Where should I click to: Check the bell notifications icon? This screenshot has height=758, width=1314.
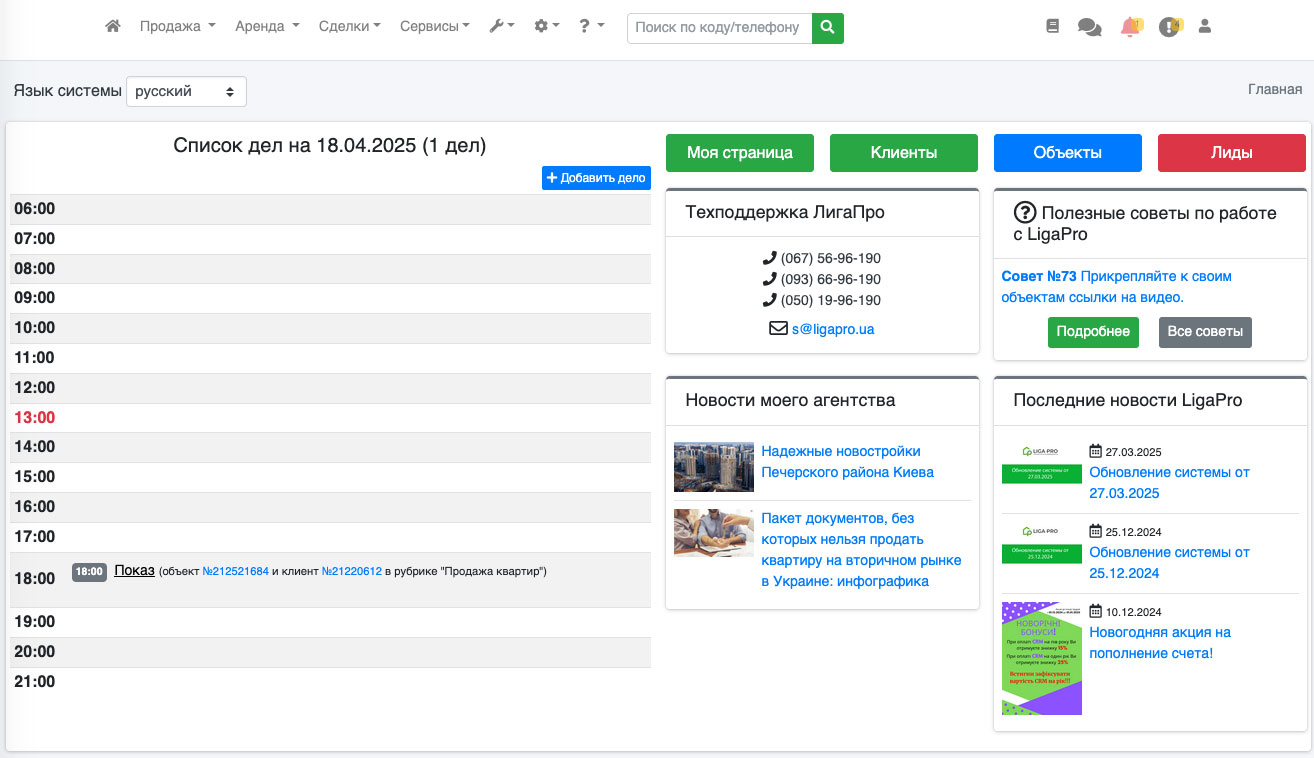pyautogui.click(x=1130, y=27)
